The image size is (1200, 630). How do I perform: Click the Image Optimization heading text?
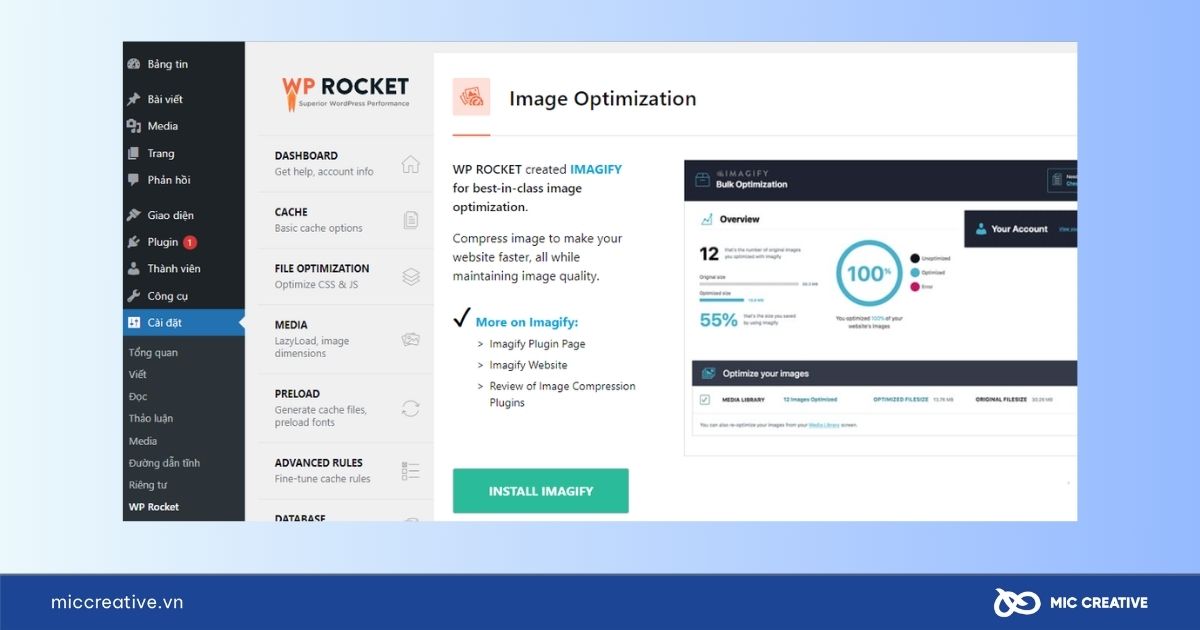tap(603, 98)
